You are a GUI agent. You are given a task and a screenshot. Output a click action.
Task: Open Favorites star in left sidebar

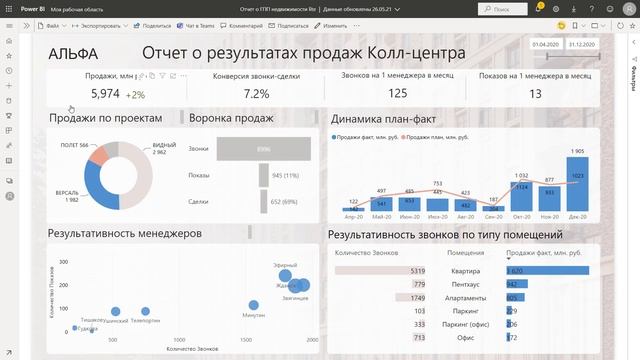point(9,56)
